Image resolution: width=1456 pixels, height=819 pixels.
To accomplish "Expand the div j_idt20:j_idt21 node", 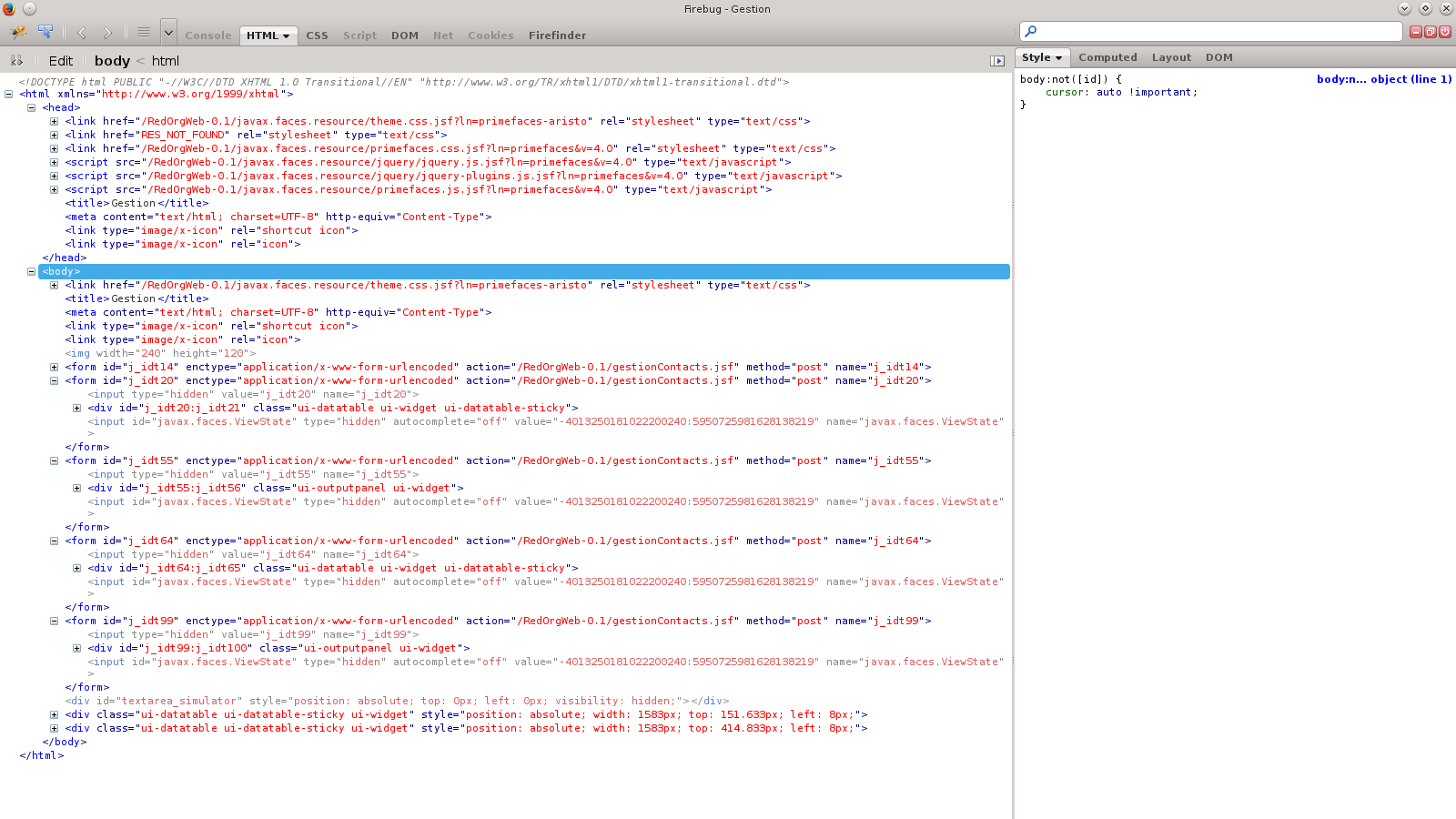I will 76,408.
